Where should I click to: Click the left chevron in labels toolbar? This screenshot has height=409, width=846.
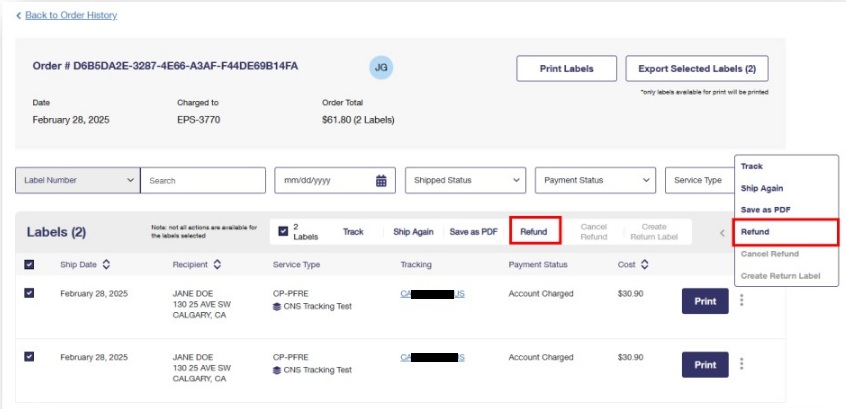[722, 232]
